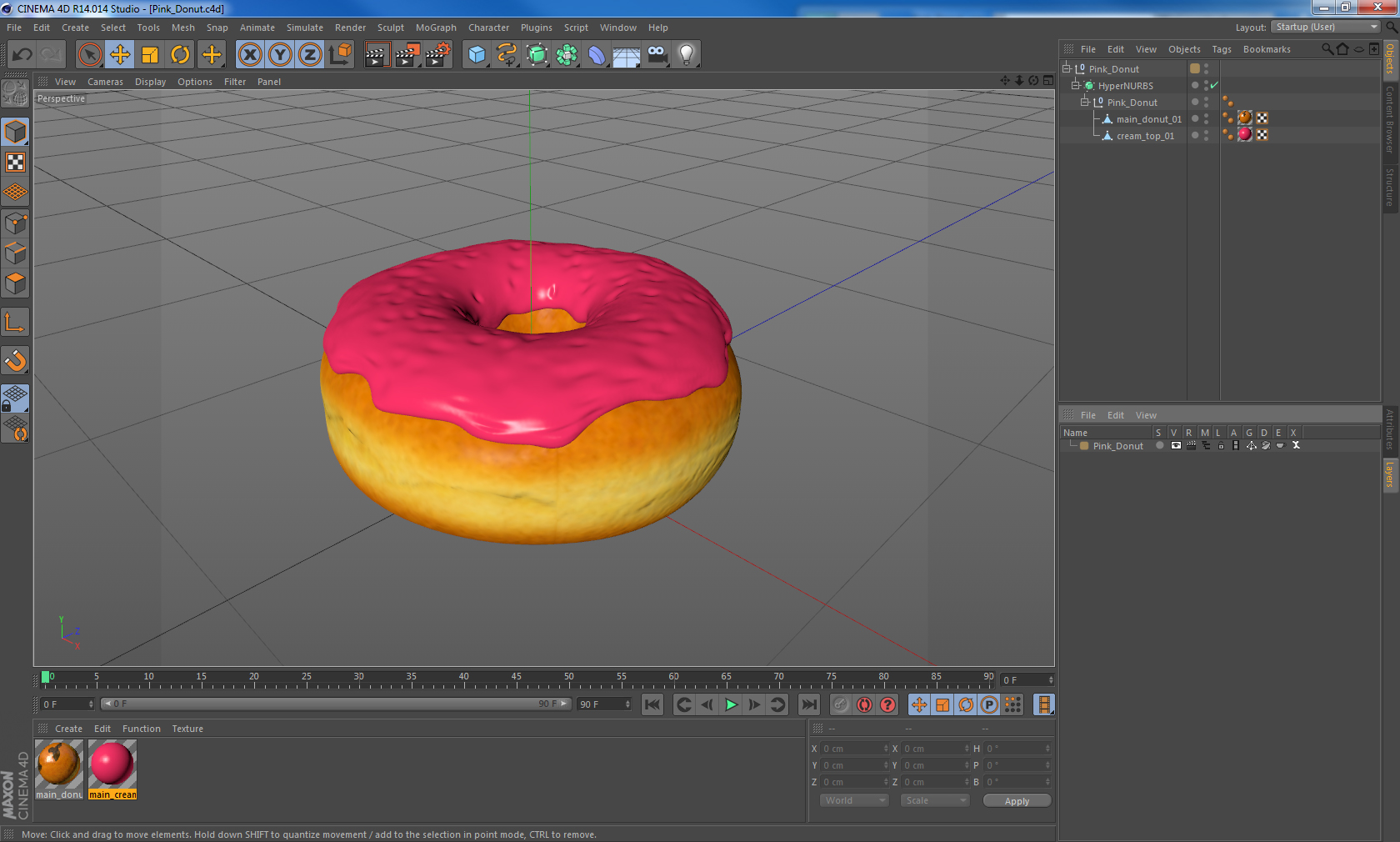Open the MoGraph menu
The height and width of the screenshot is (842, 1400).
pyautogui.click(x=436, y=28)
